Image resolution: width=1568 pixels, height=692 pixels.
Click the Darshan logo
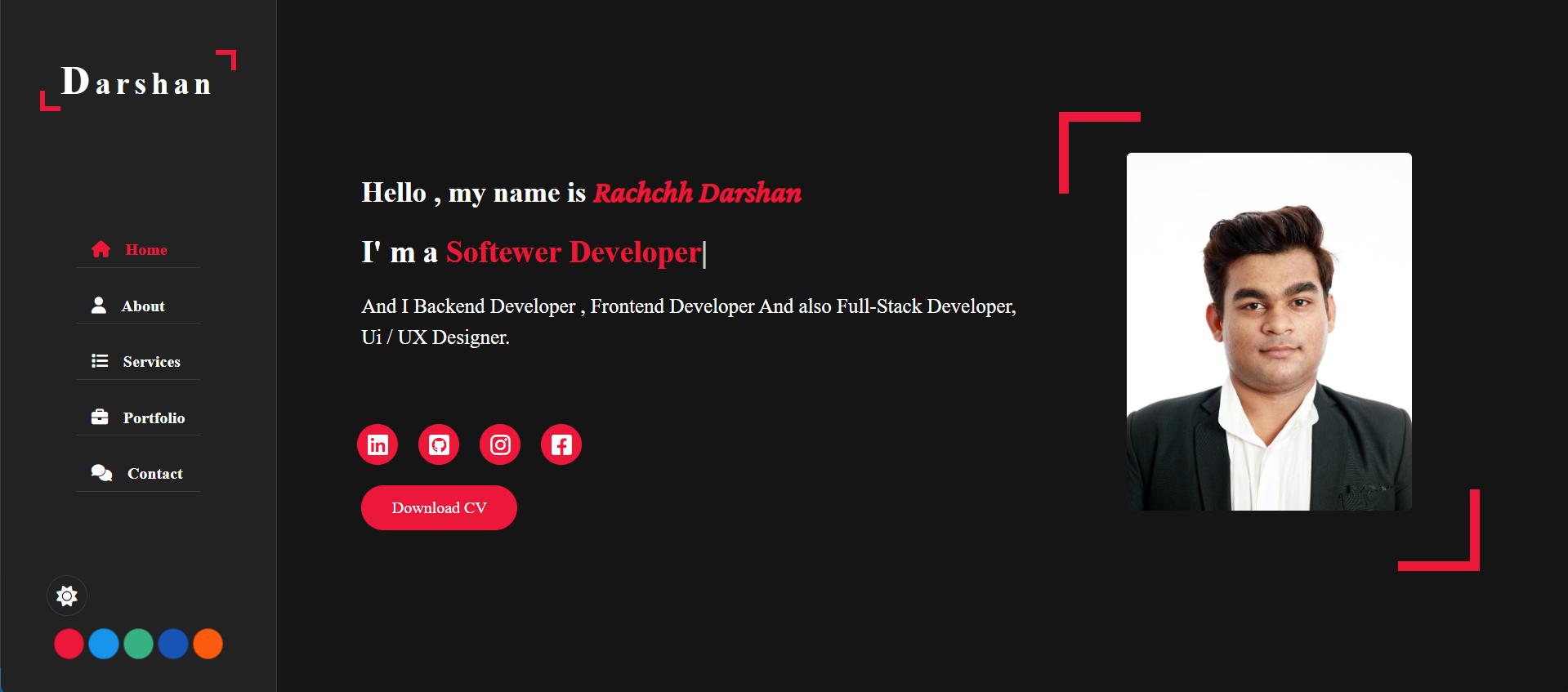tap(137, 83)
